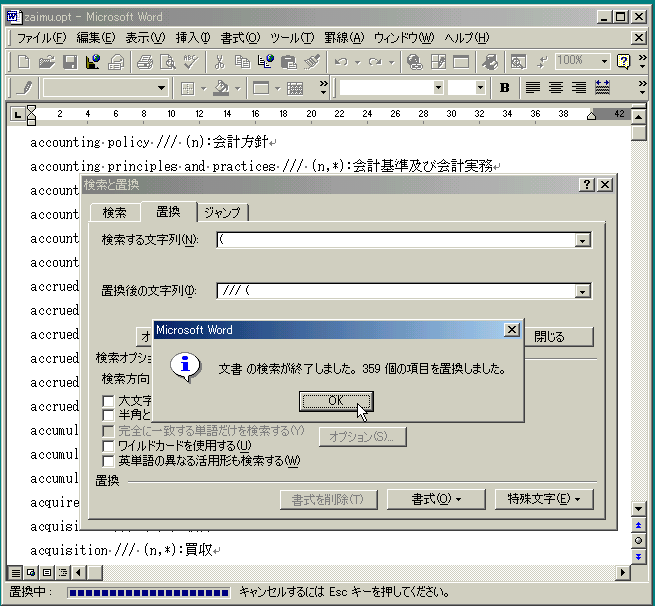655x606 pixels.
Task: Click the 置換中 progress bar
Action: (x=149, y=593)
